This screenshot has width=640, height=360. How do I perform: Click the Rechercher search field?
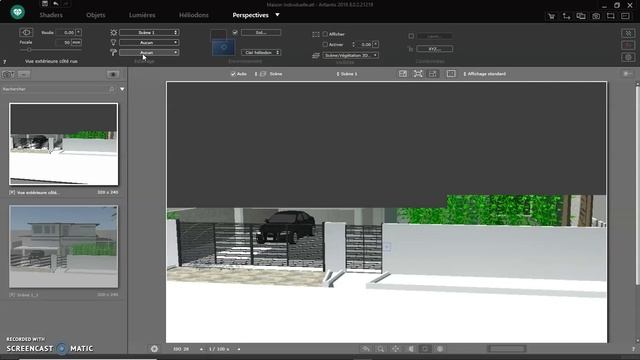pyautogui.click(x=57, y=89)
